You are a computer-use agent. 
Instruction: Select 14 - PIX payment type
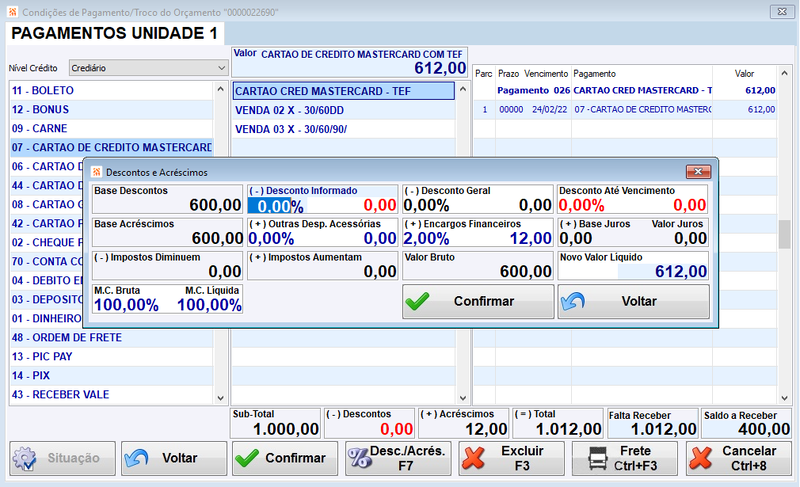111,376
